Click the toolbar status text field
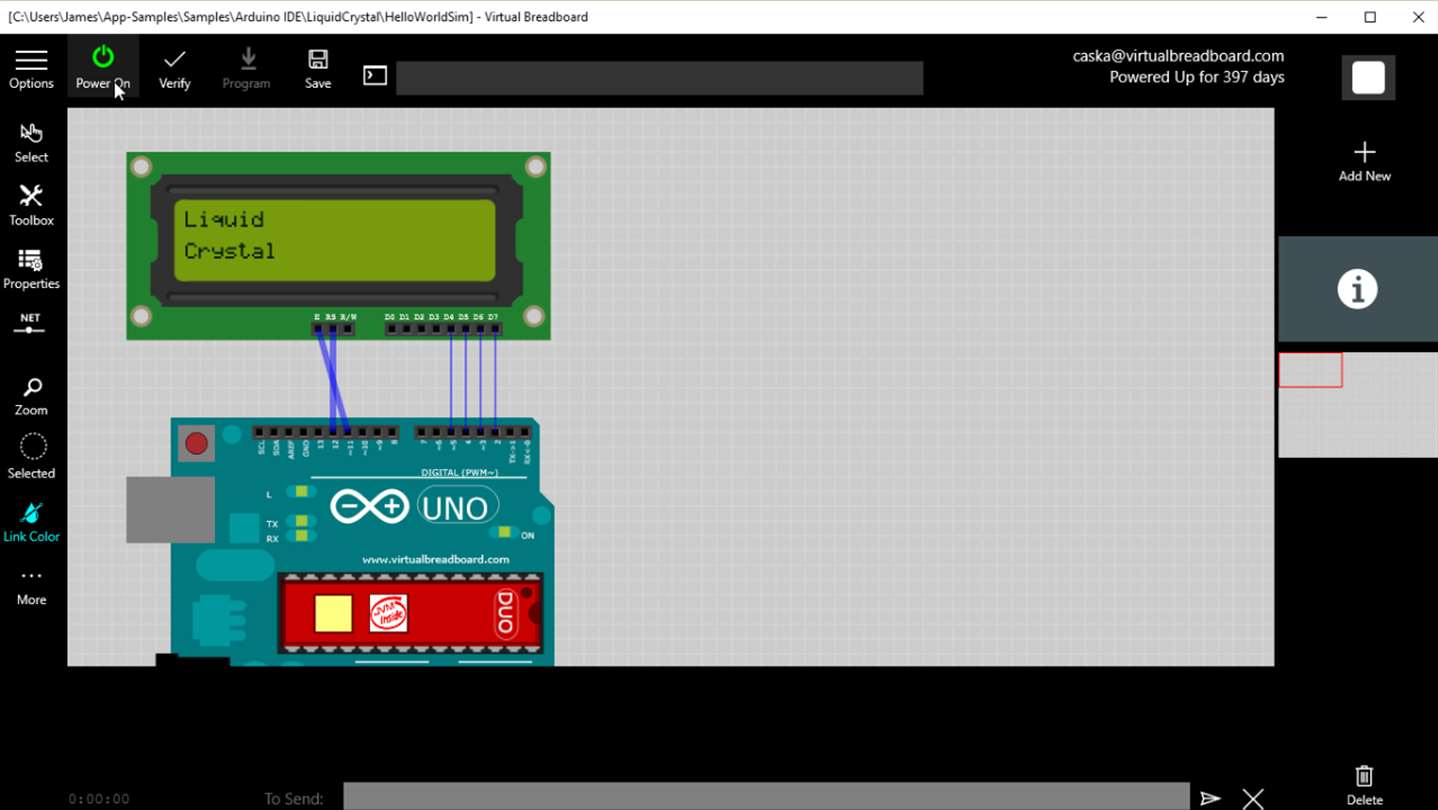Screen dimensions: 1438x810 pyautogui.click(x=659, y=78)
